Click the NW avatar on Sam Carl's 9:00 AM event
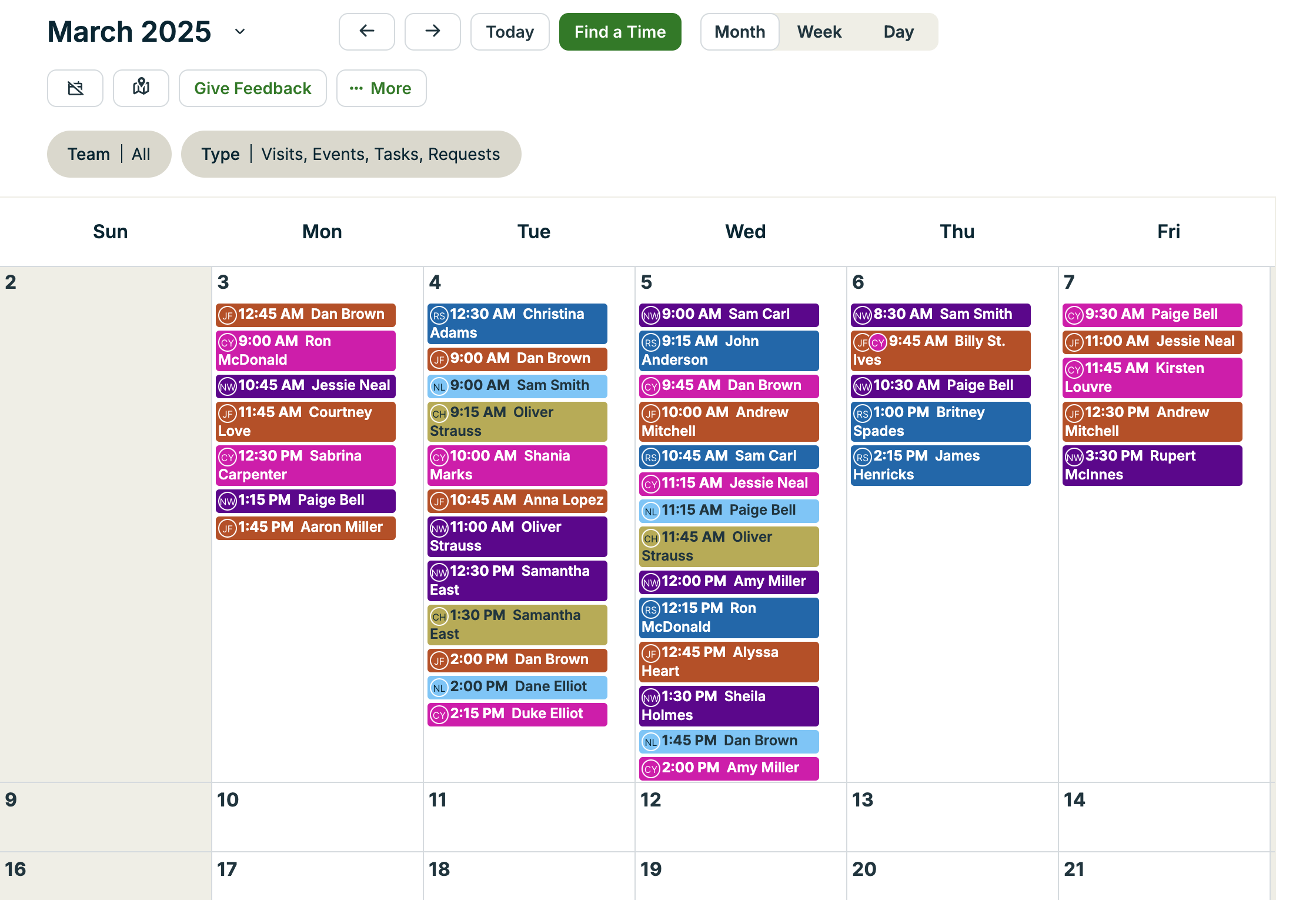The height and width of the screenshot is (900, 1316). (x=650, y=314)
